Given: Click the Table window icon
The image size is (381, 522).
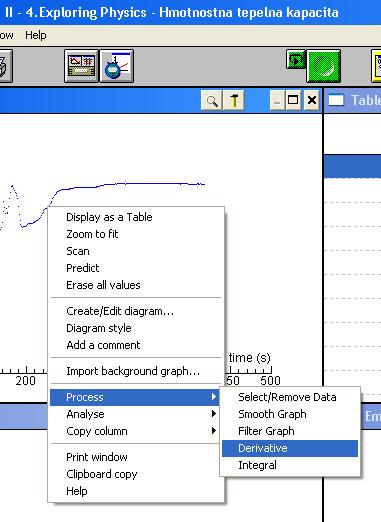Looking at the screenshot, I should point(336,100).
